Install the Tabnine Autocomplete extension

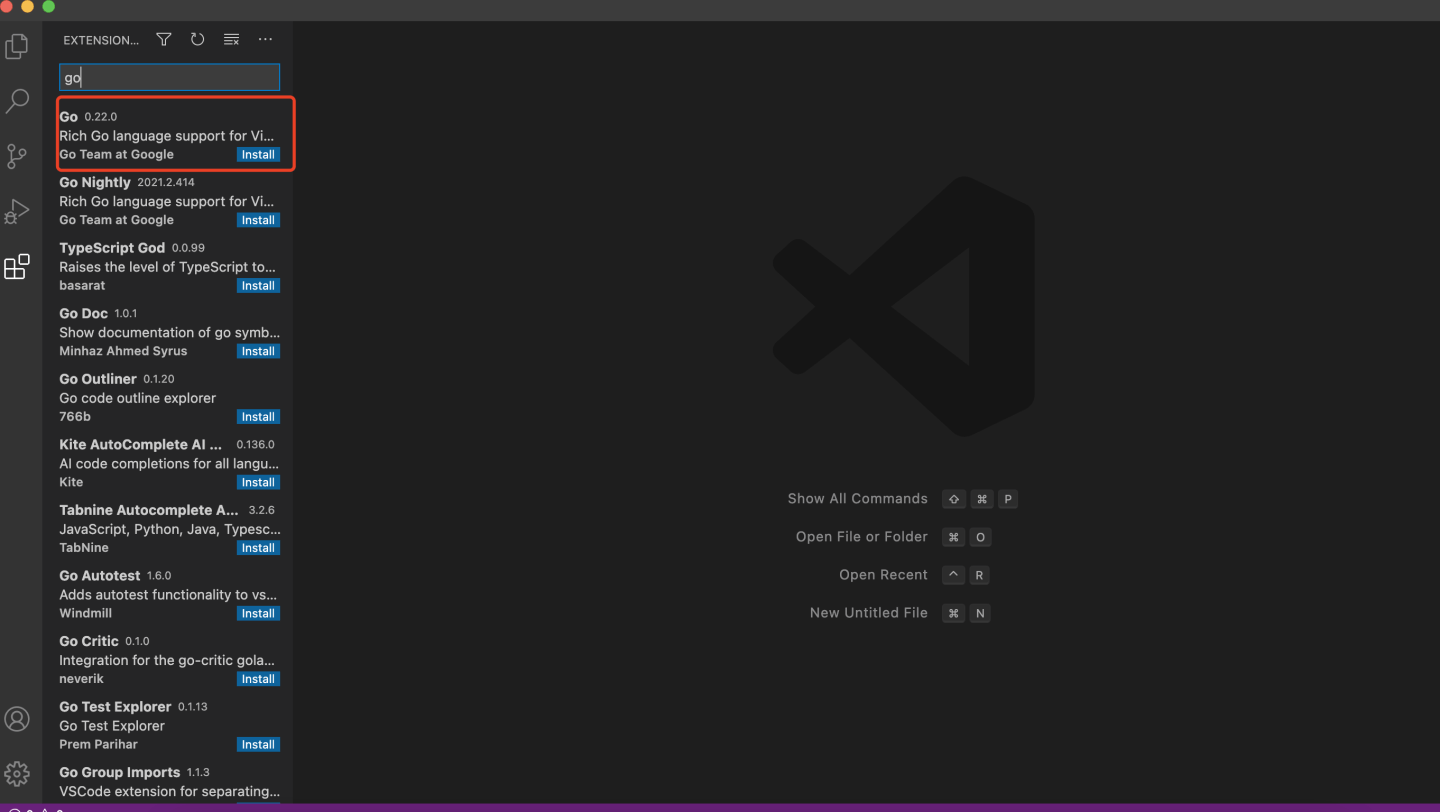258,548
